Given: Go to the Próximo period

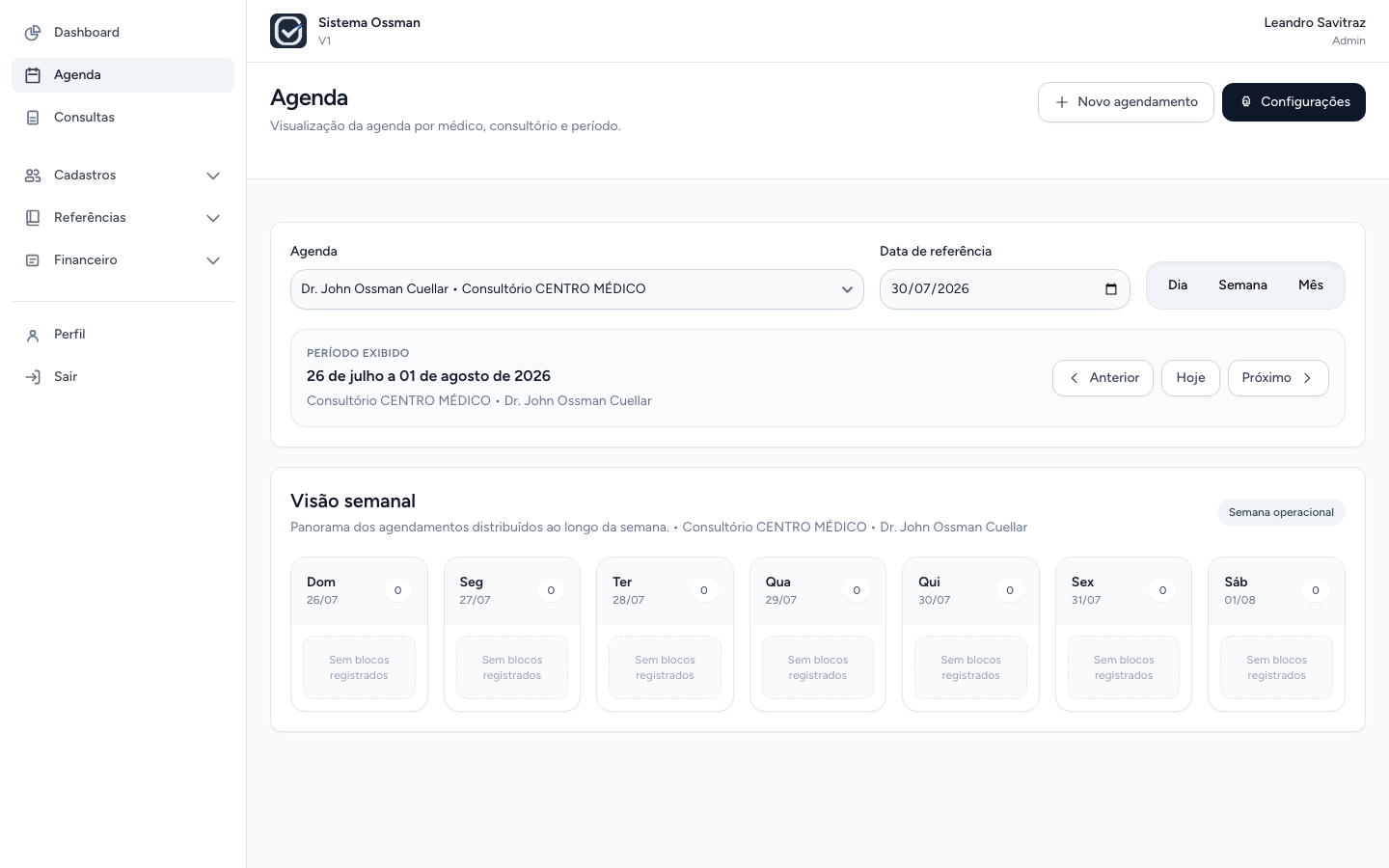Looking at the screenshot, I should click(1278, 378).
